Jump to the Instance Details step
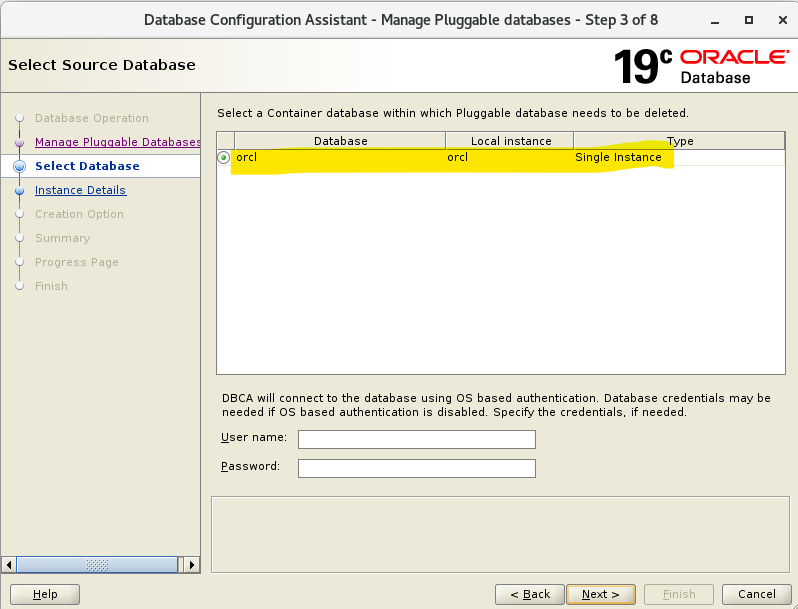Image resolution: width=798 pixels, height=609 pixels. (x=80, y=190)
